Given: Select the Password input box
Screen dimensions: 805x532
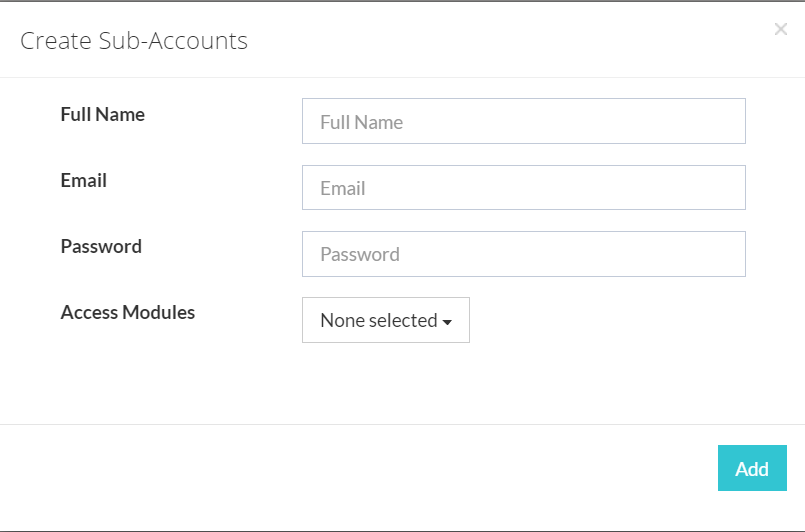Looking at the screenshot, I should (523, 254).
